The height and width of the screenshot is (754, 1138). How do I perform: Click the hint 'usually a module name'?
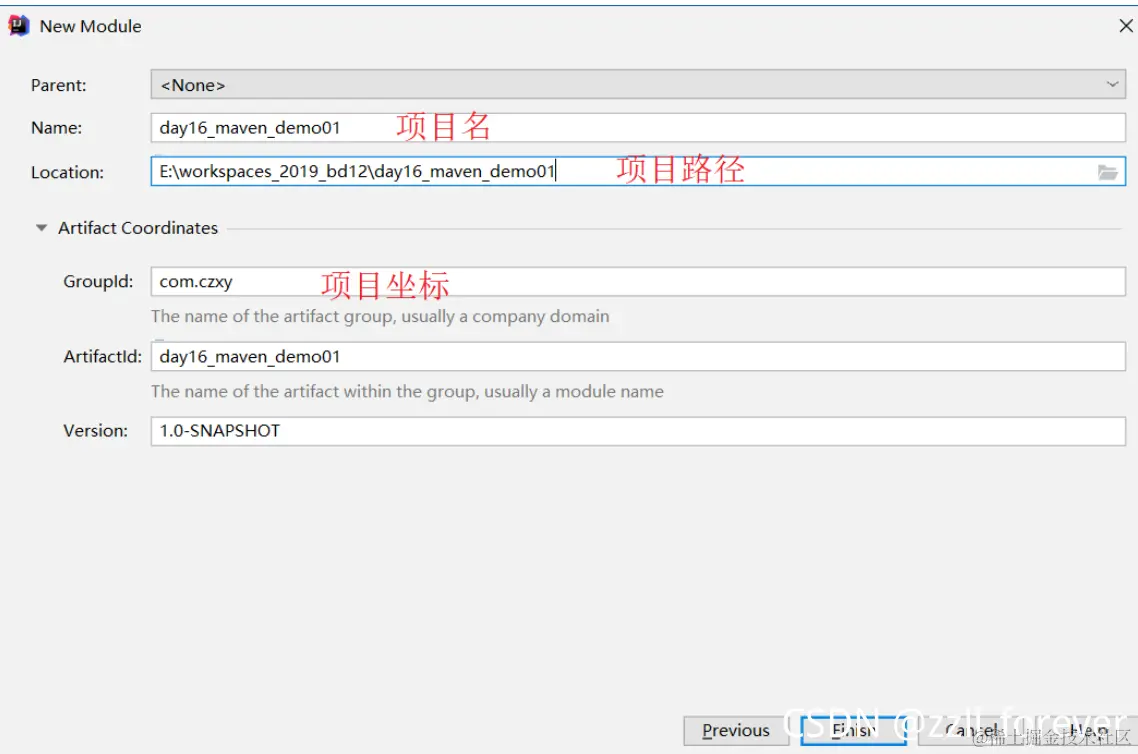[x=573, y=392]
